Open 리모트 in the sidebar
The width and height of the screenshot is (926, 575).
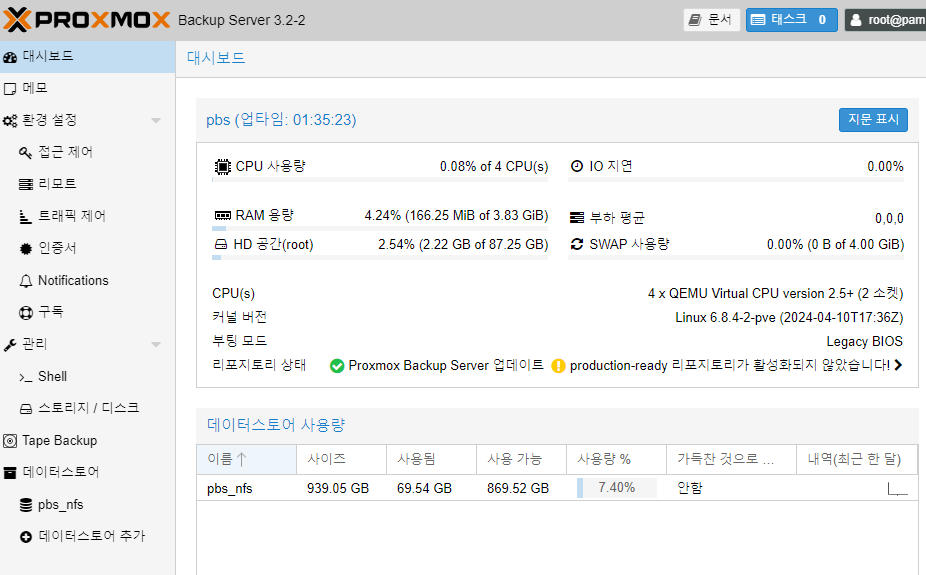click(87, 184)
